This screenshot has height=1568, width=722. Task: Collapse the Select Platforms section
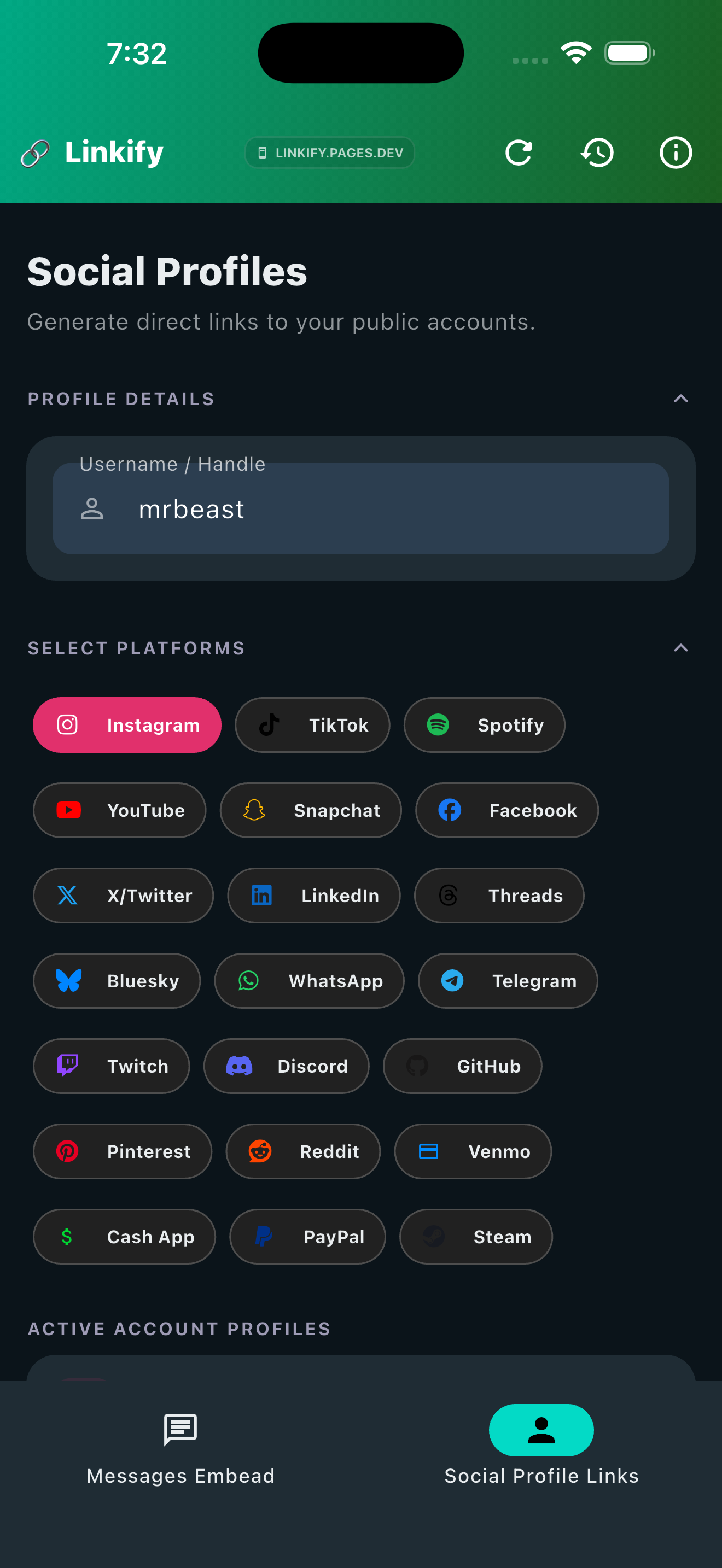click(x=680, y=648)
